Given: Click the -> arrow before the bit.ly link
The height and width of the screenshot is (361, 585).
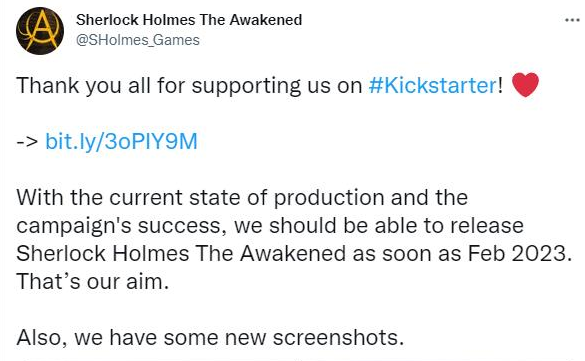Looking at the screenshot, I should 27,142.
